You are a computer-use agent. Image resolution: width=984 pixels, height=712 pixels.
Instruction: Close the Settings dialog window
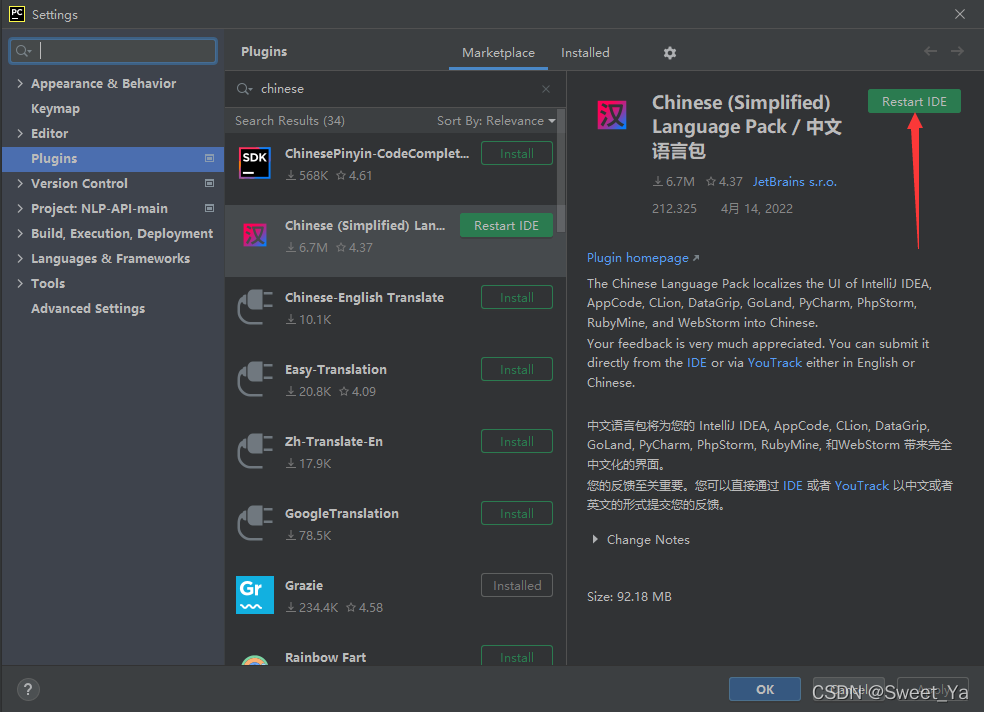[960, 14]
